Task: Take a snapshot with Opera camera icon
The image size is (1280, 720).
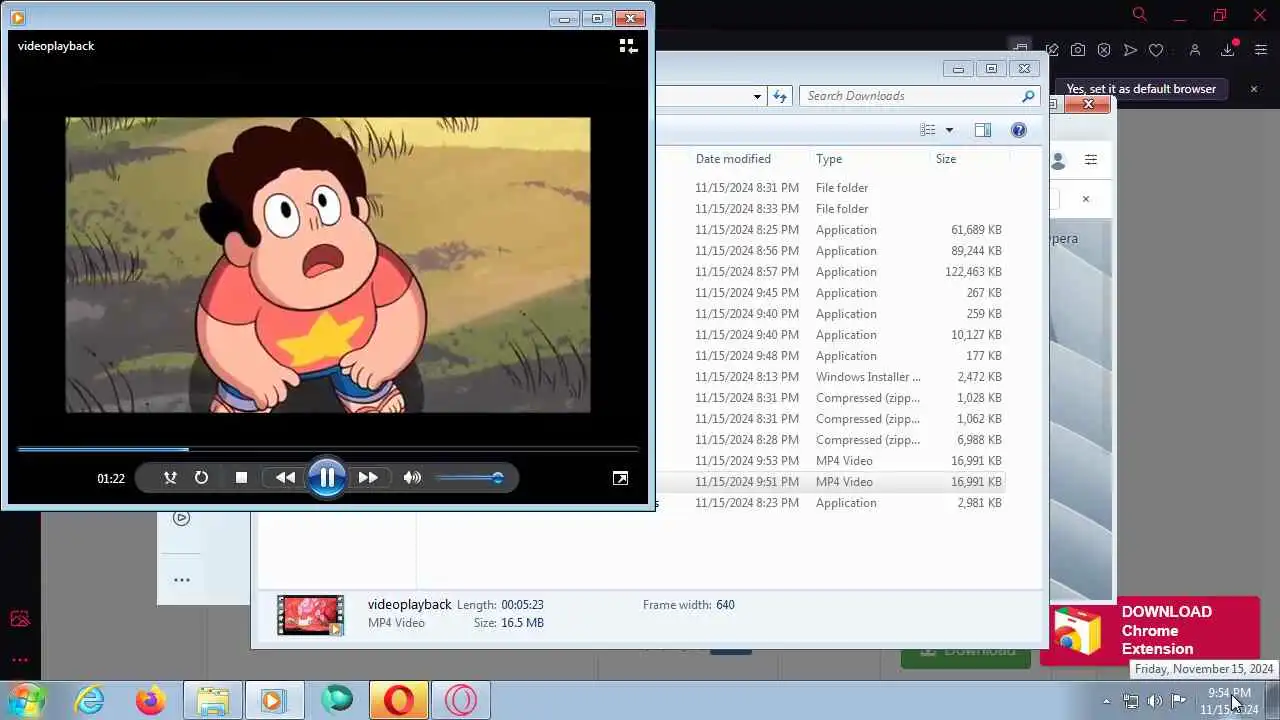Action: pos(1078,50)
